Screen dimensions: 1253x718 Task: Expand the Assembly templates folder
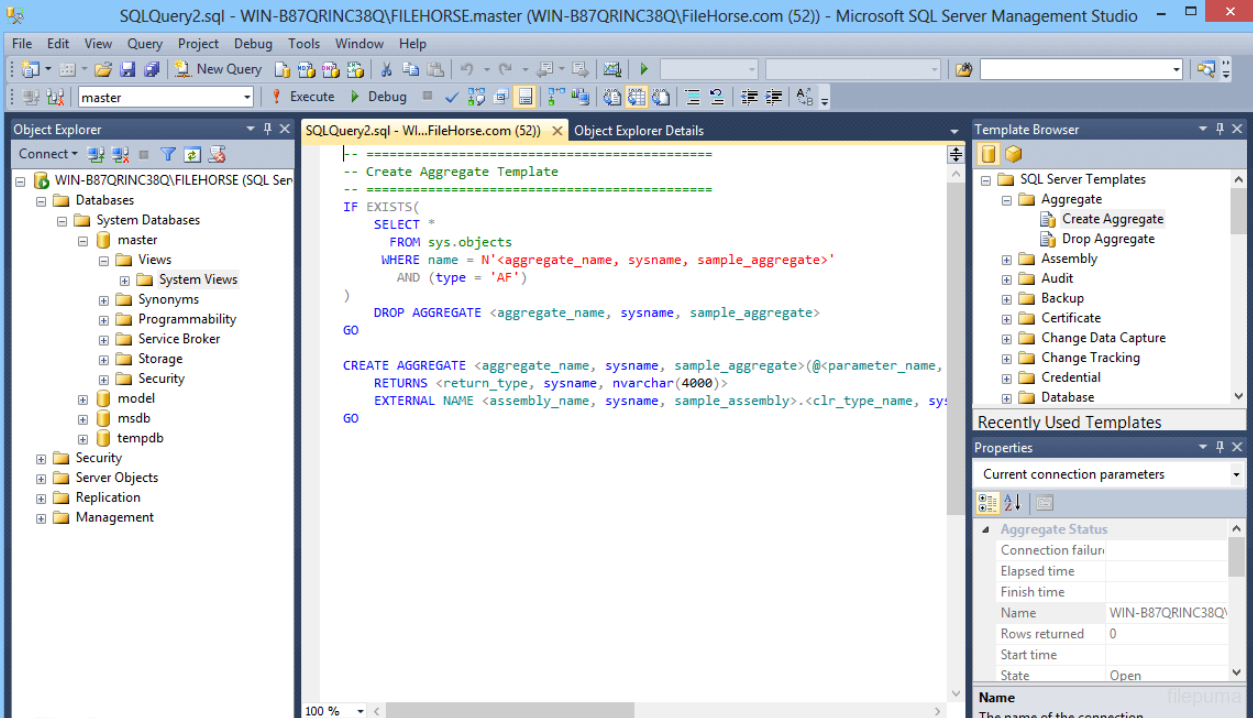tap(1006, 259)
